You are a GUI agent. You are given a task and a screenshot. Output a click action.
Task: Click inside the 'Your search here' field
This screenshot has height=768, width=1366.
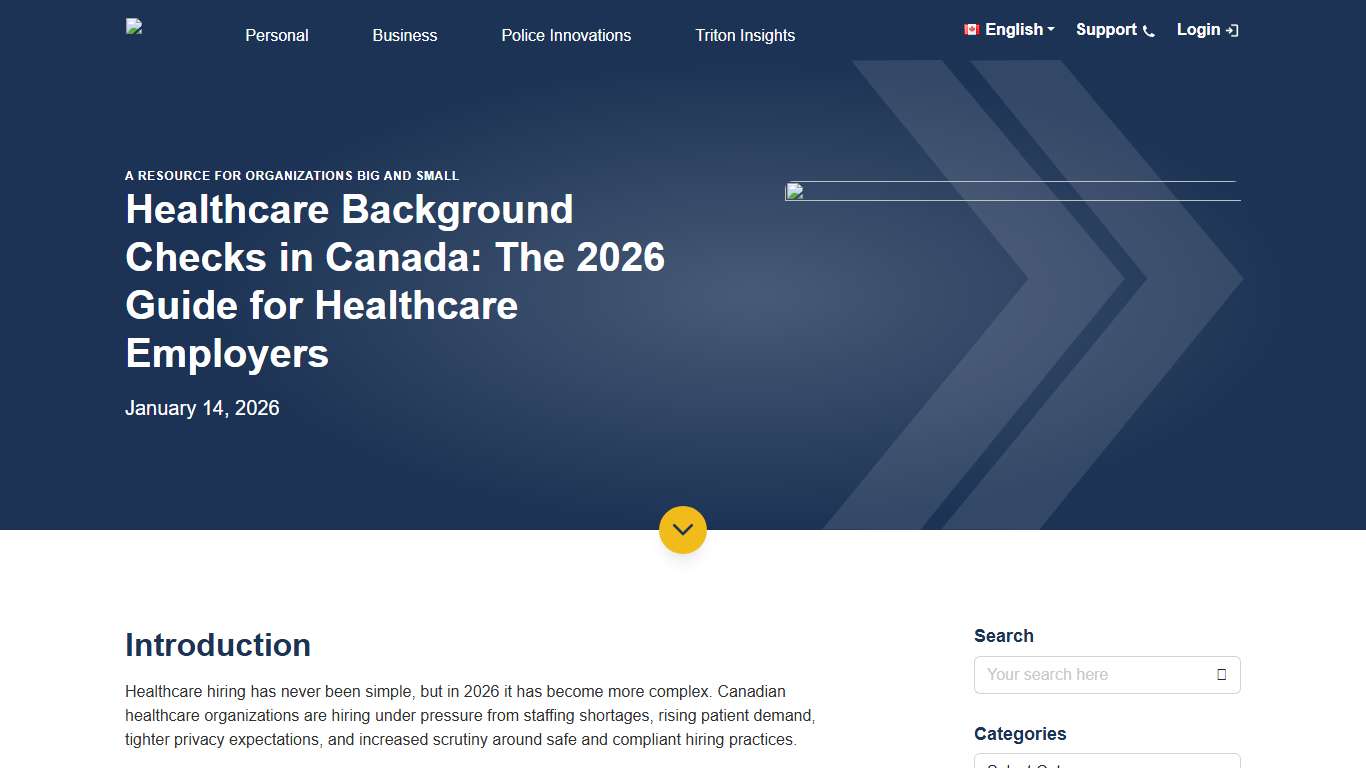tap(1080, 675)
